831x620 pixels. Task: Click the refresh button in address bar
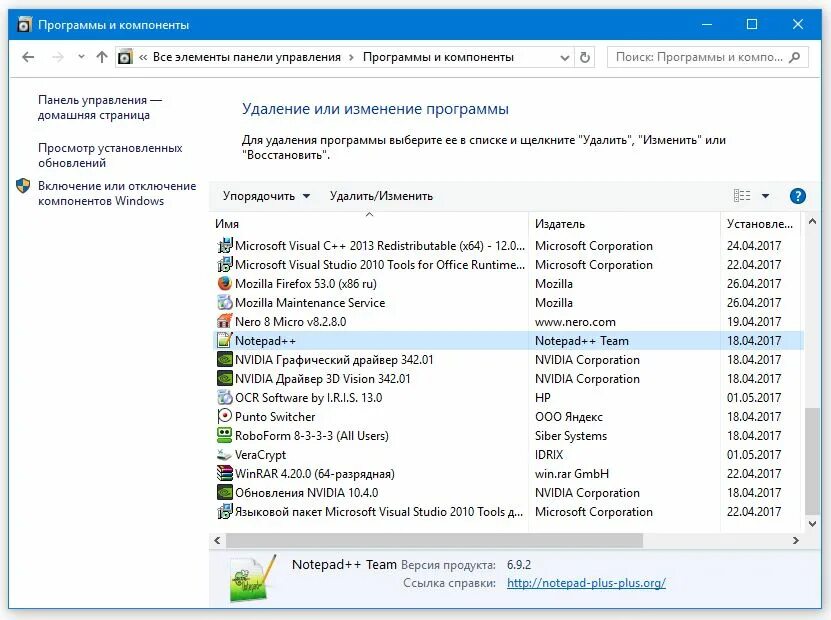[x=585, y=57]
